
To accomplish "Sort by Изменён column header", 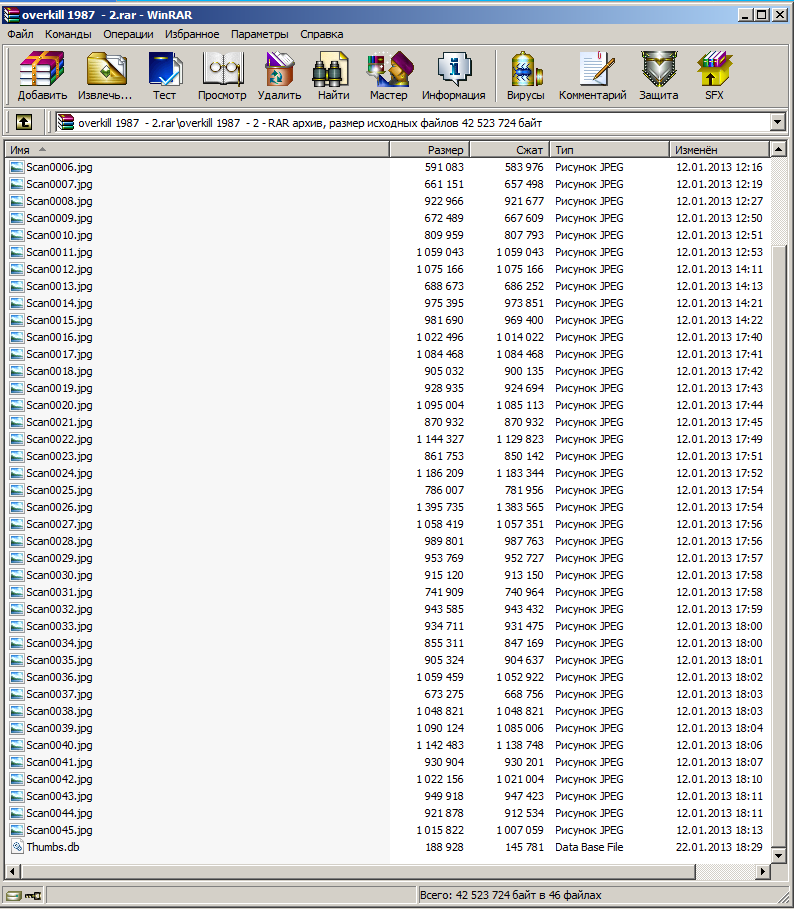I will 719,150.
